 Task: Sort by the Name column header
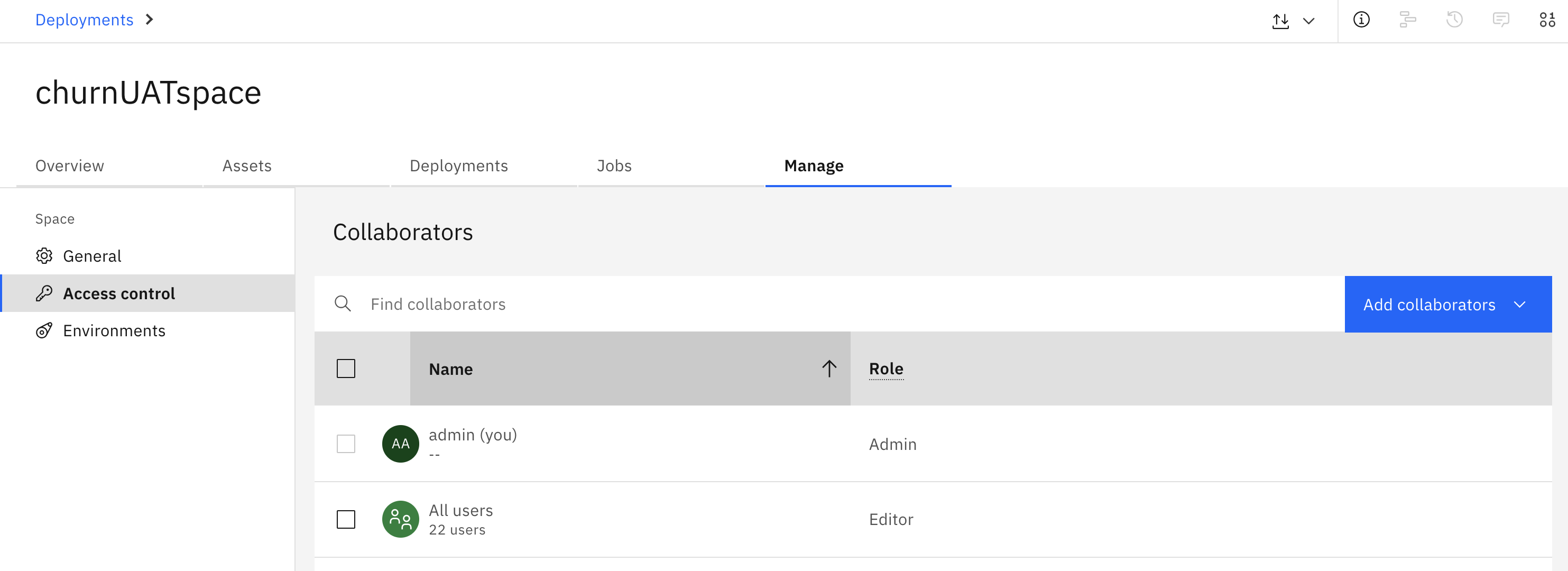point(630,369)
